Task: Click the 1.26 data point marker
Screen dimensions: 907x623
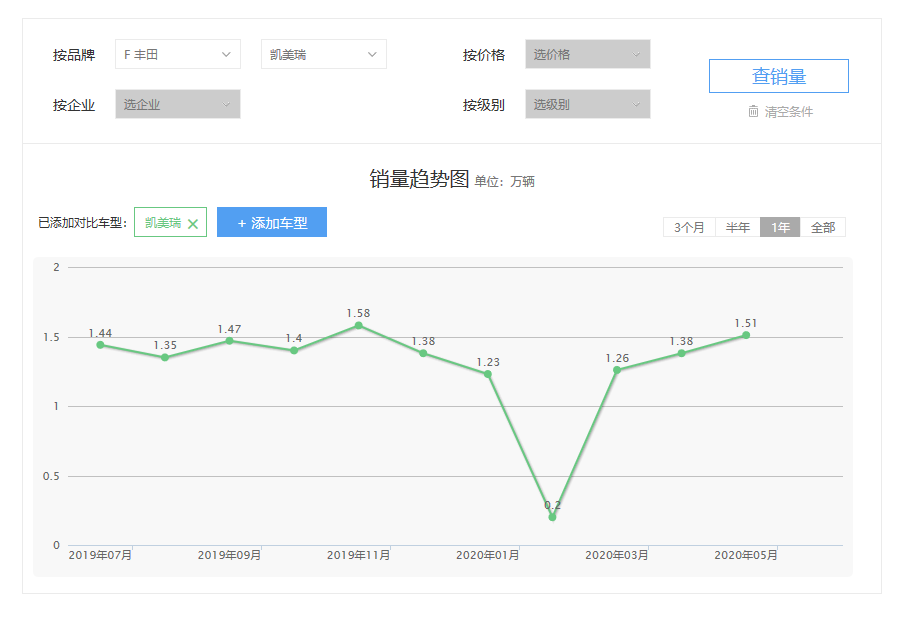Action: pos(617,370)
